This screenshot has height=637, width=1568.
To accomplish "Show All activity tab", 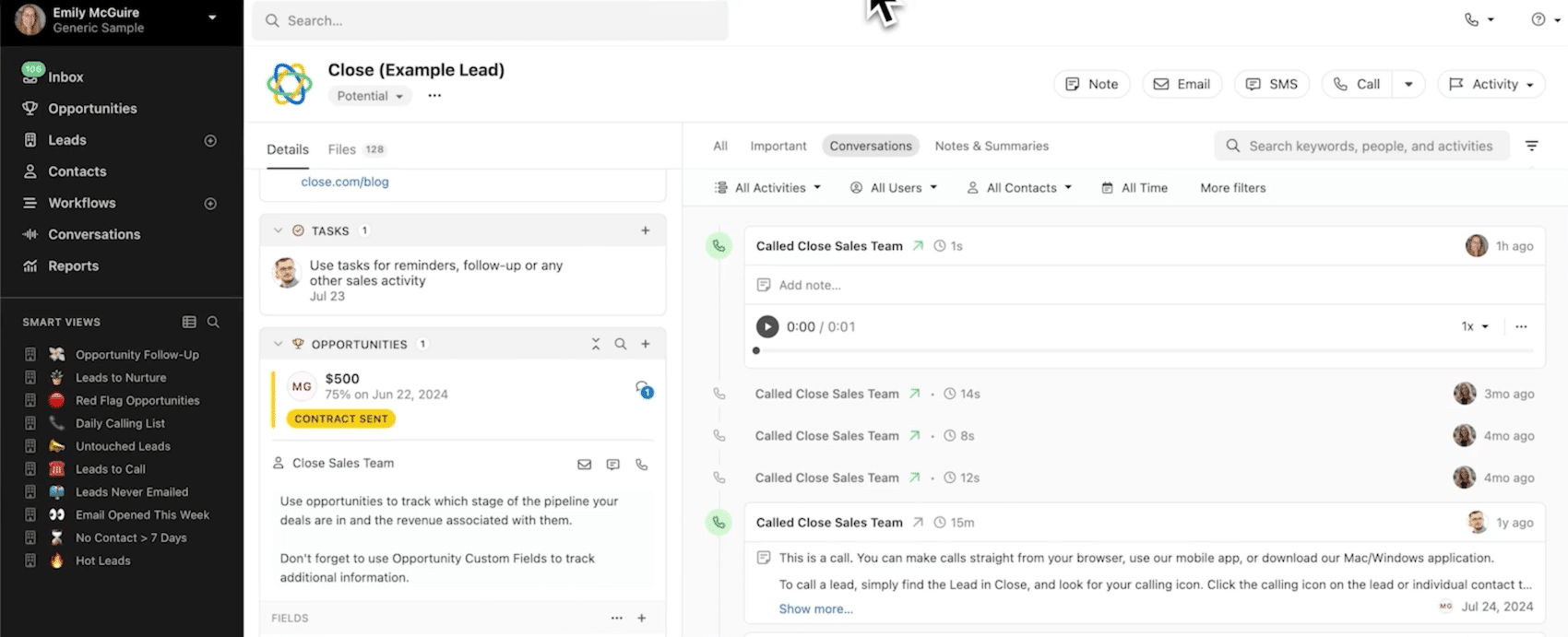I will tap(720, 146).
